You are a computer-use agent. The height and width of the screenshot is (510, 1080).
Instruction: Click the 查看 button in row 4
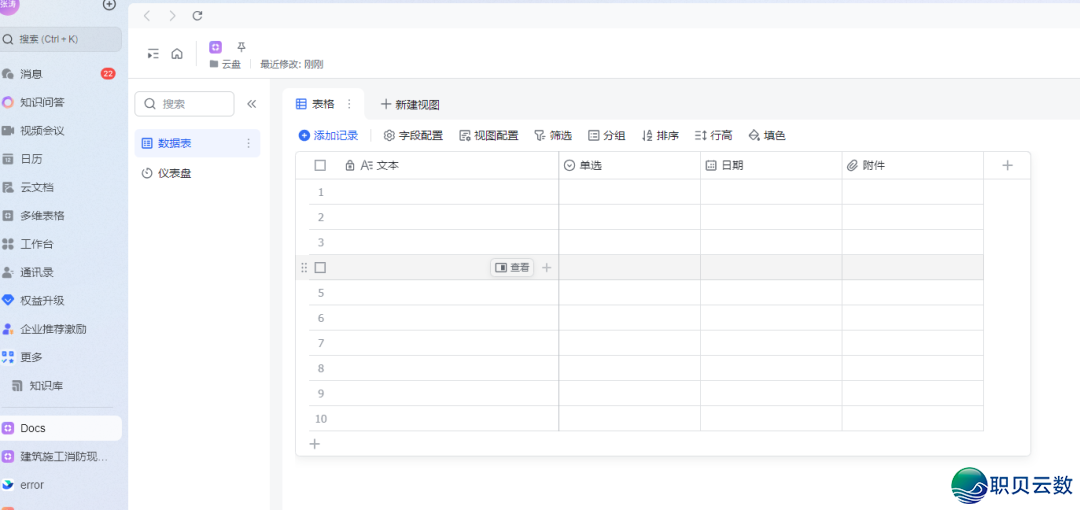click(512, 267)
